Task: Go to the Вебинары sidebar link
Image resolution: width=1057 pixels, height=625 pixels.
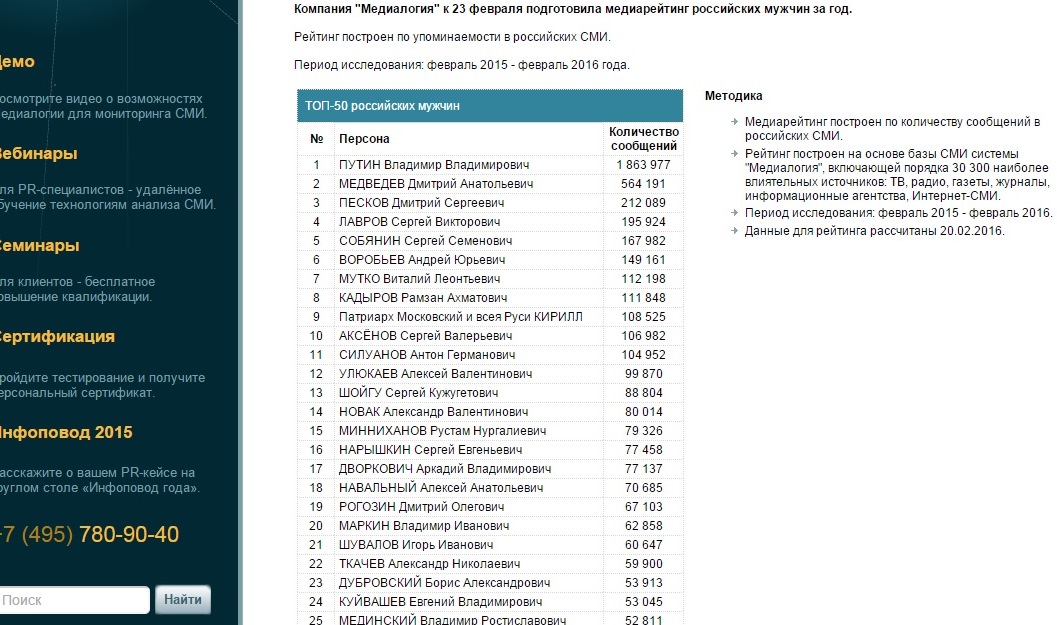Action: tap(38, 154)
